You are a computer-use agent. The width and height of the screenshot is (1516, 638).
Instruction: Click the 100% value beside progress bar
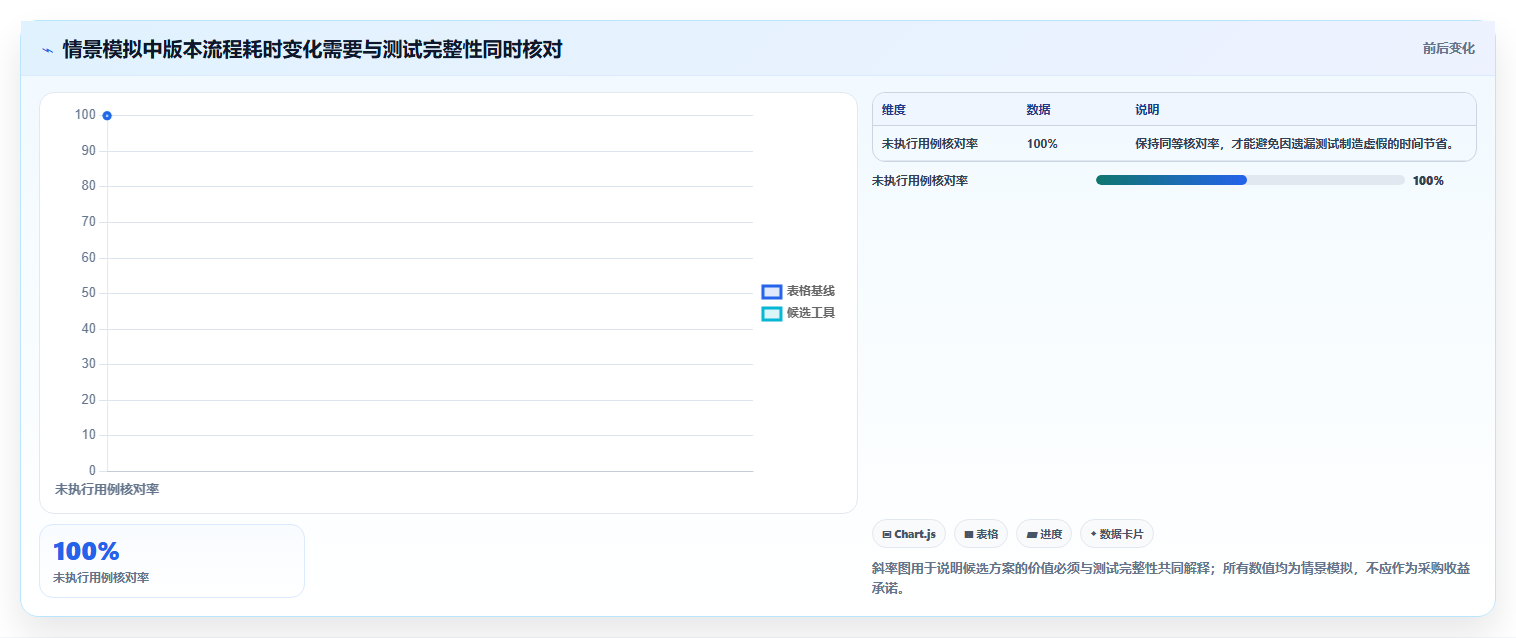1428,181
